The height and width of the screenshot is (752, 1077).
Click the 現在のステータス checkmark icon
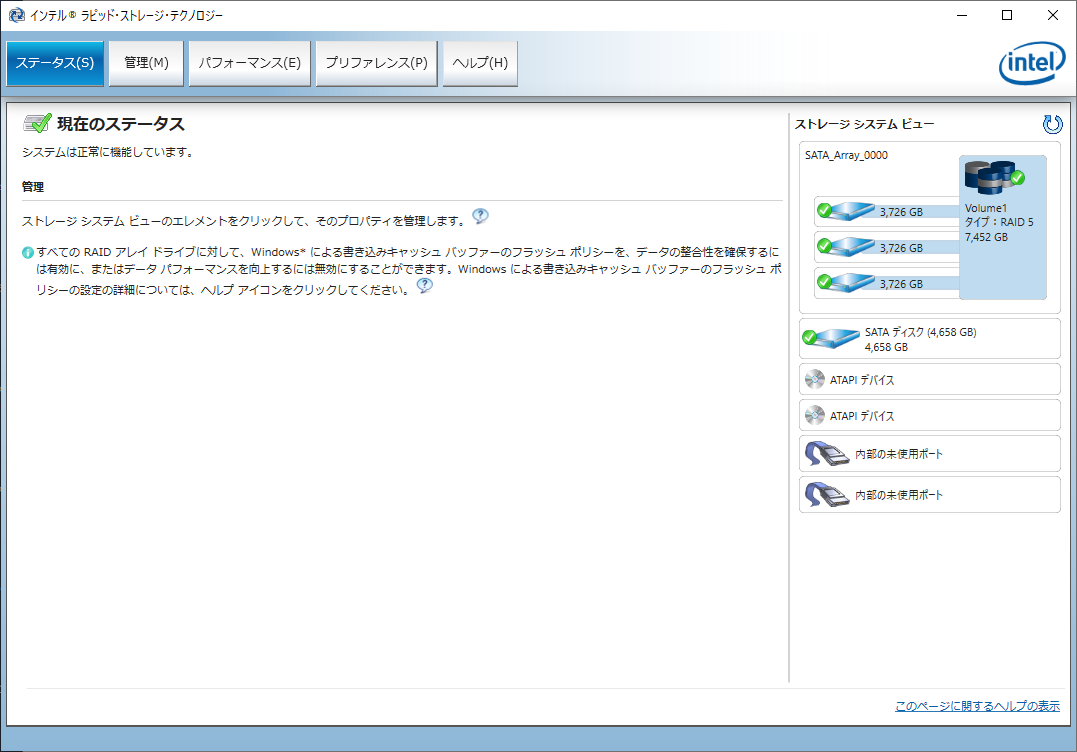point(37,124)
